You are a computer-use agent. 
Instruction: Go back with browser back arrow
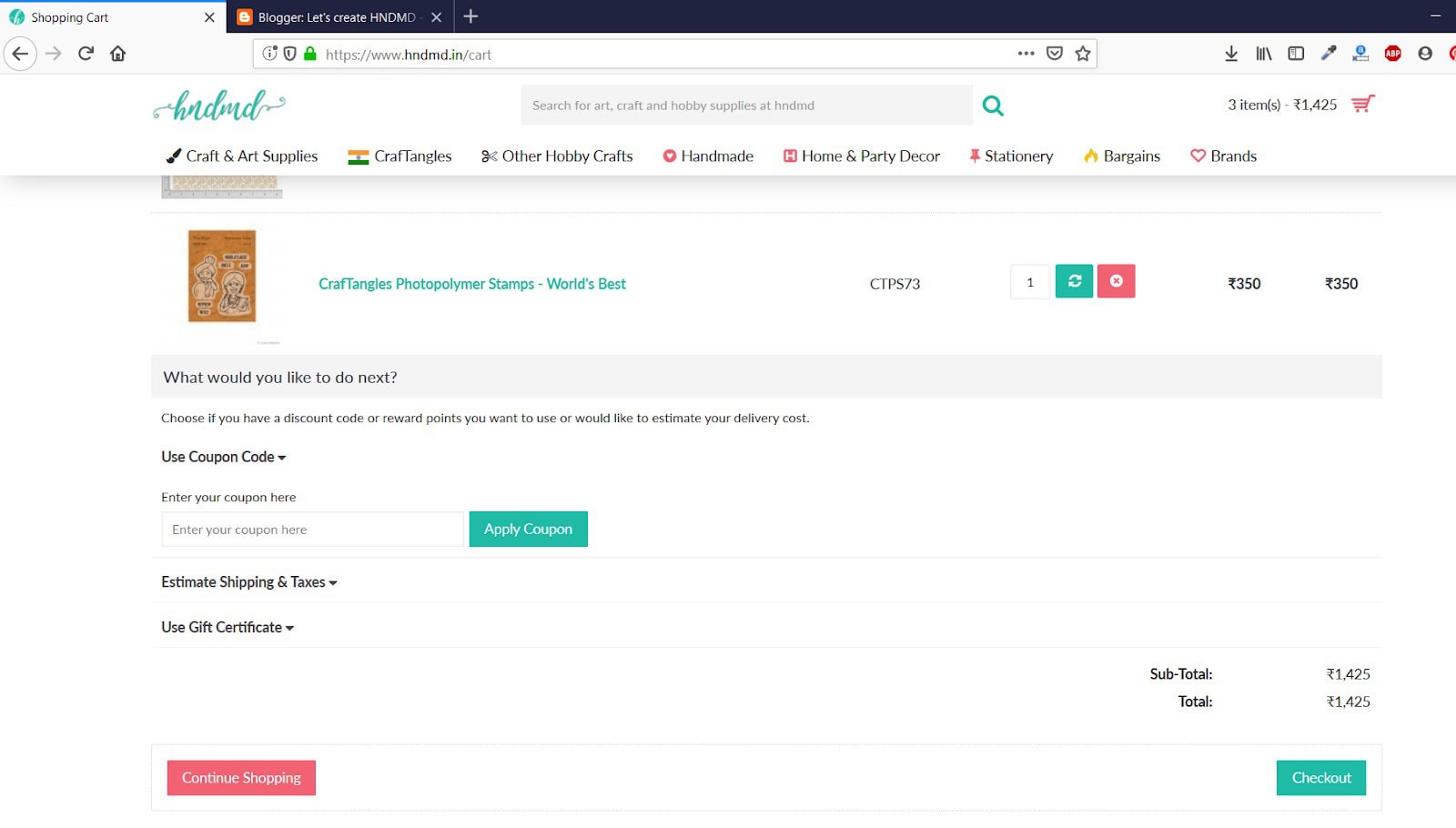[20, 54]
